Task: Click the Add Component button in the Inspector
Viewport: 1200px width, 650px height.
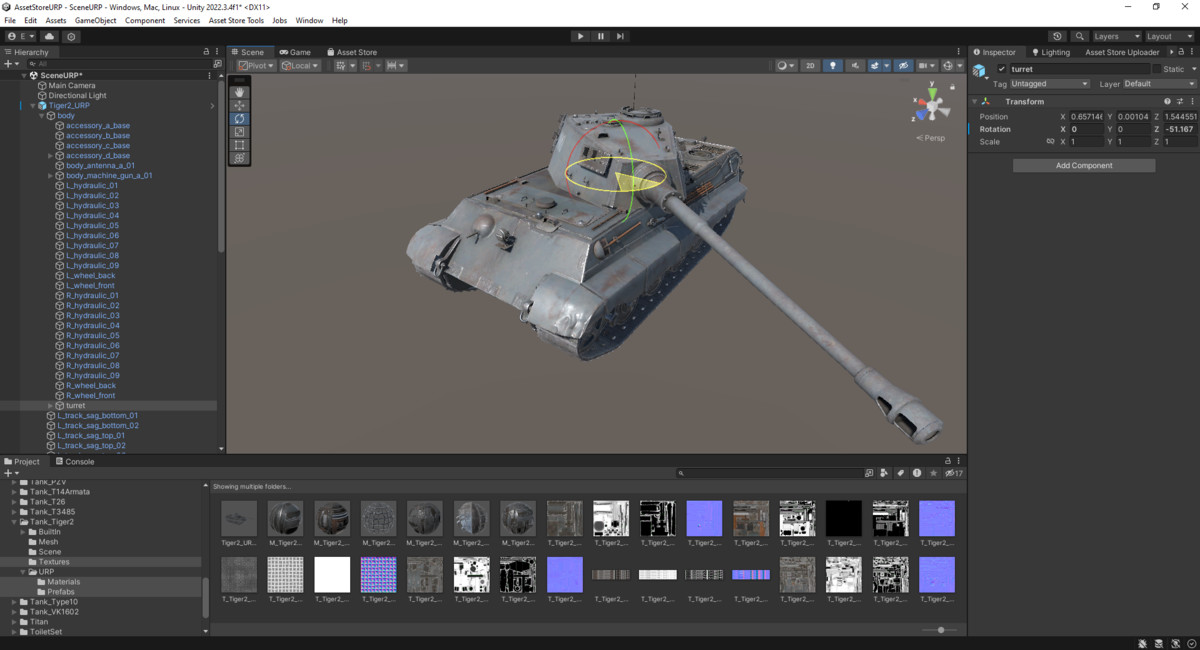Action: (x=1083, y=164)
